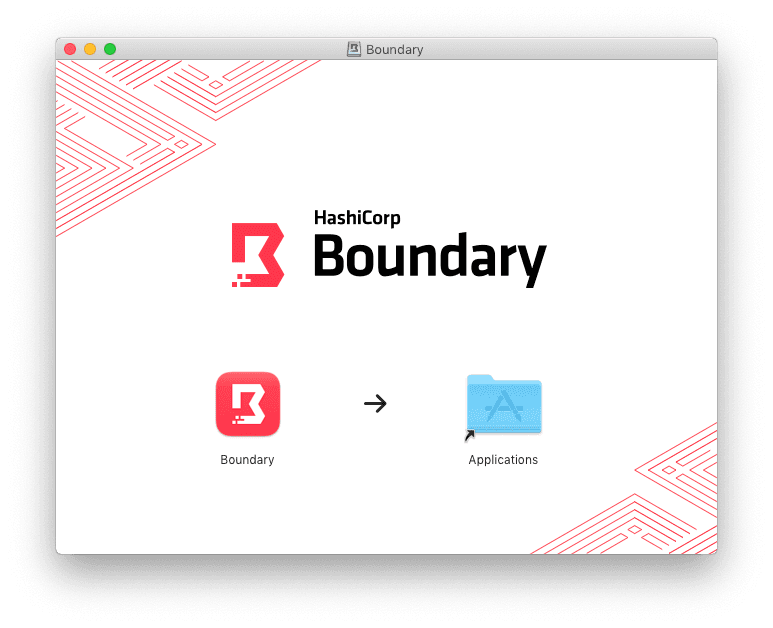This screenshot has height=628, width=773.
Task: Click the A symbol on the Applications folder
Action: coord(505,408)
